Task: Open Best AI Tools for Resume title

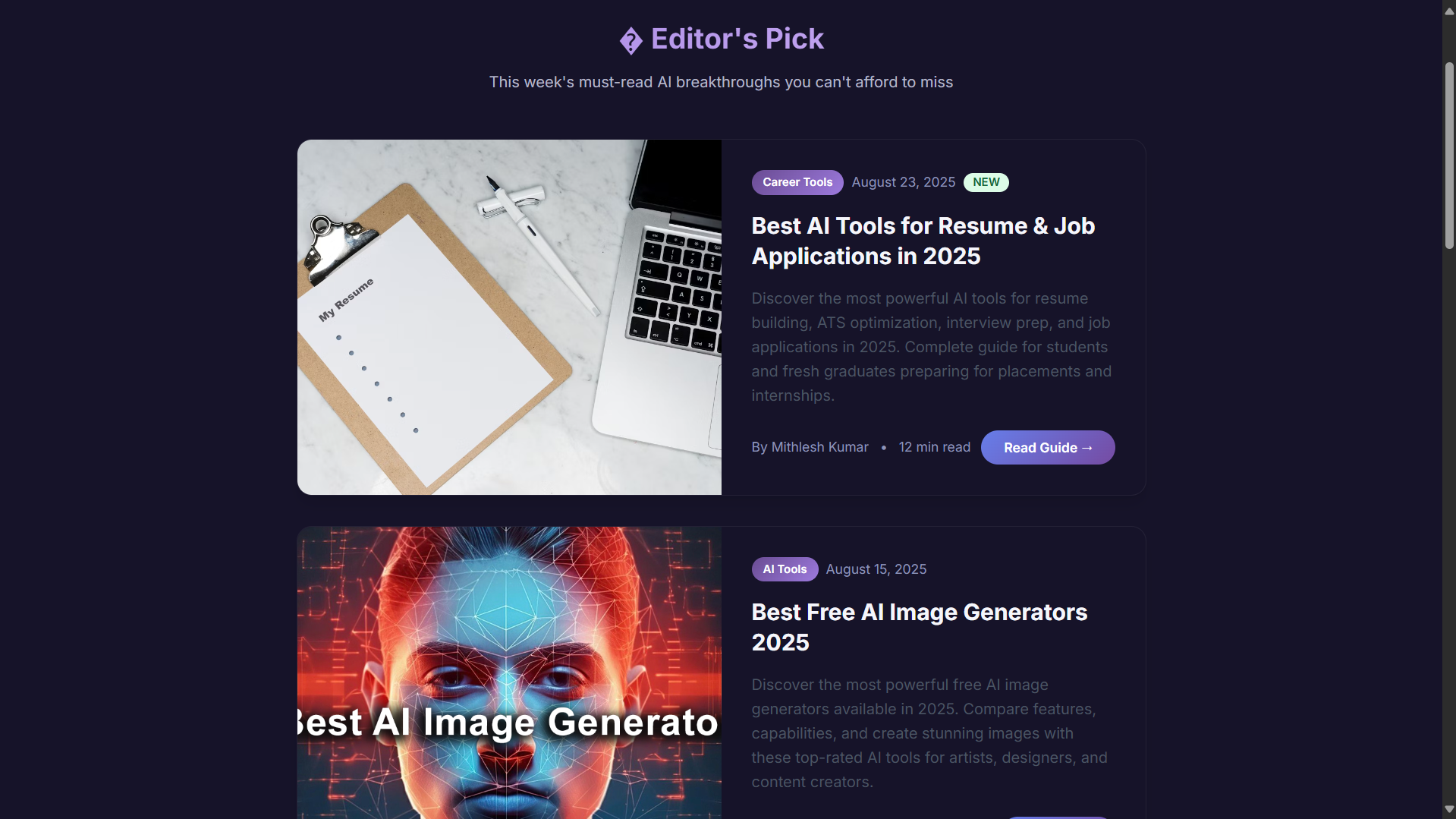Action: [923, 241]
